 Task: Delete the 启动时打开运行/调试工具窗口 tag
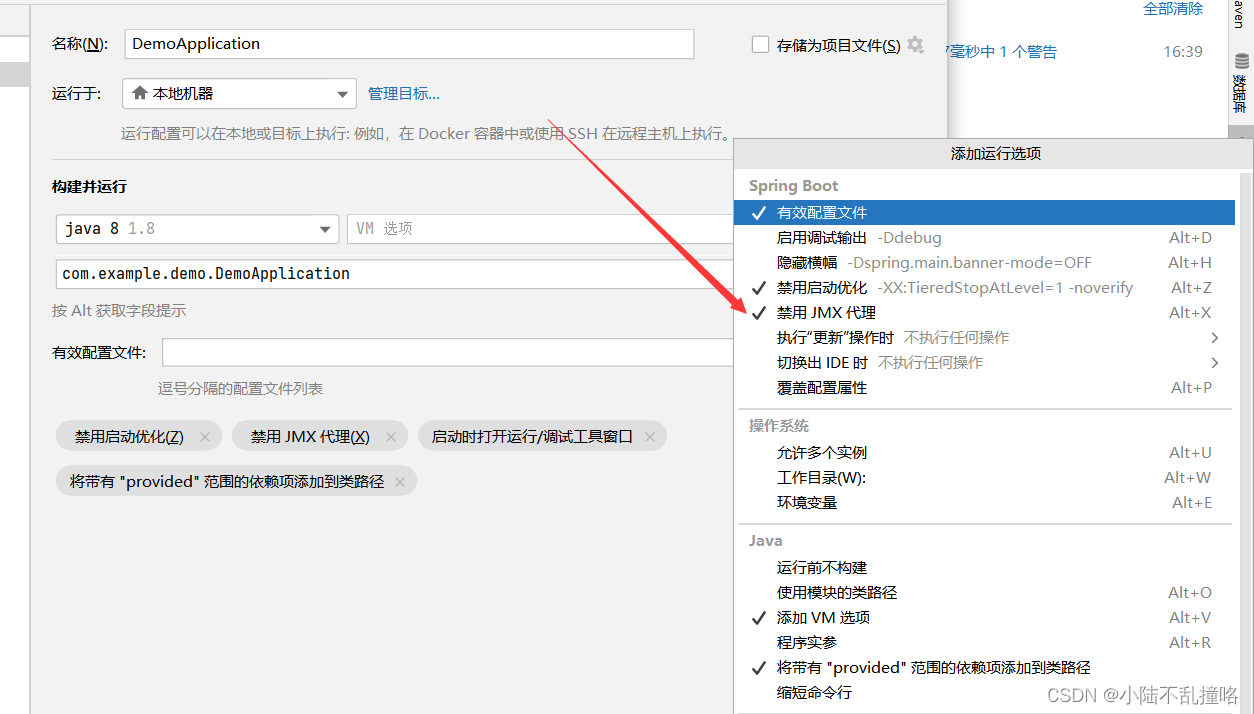point(650,435)
